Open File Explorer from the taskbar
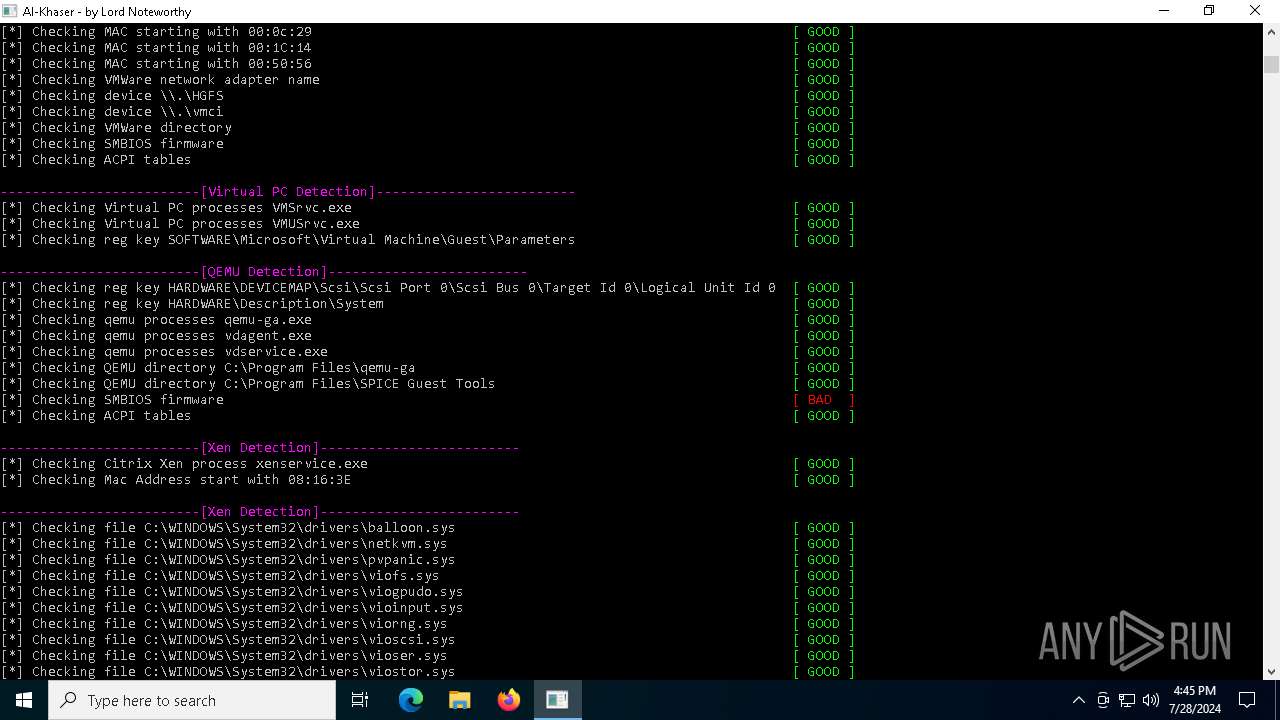The image size is (1280, 720). click(x=460, y=700)
